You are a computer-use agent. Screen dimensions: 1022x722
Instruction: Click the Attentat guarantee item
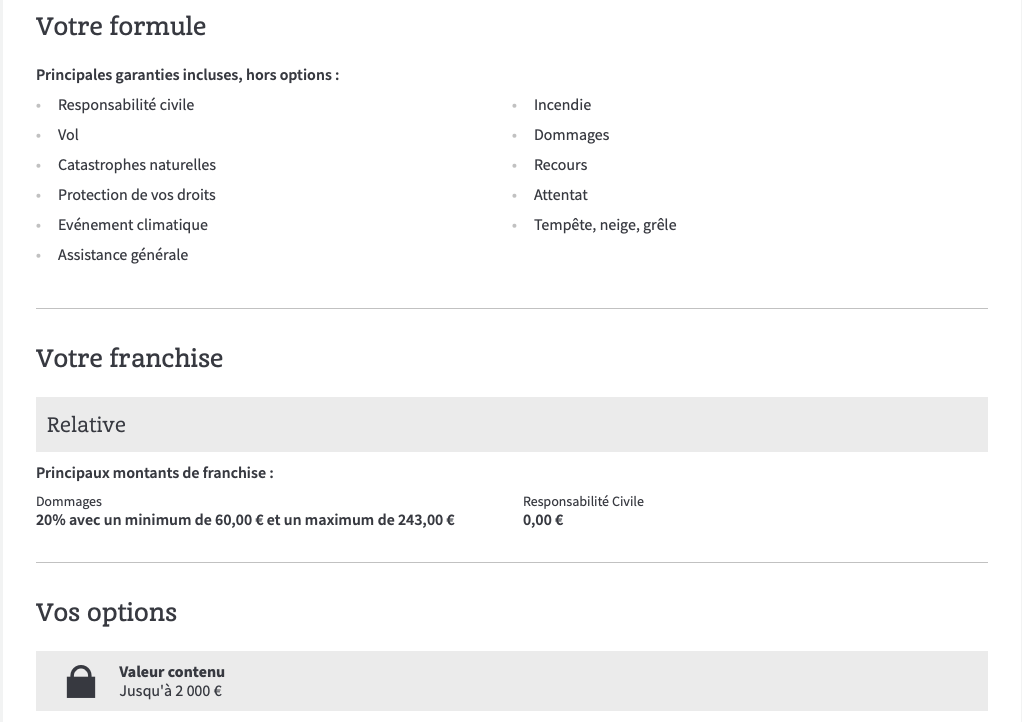[561, 195]
